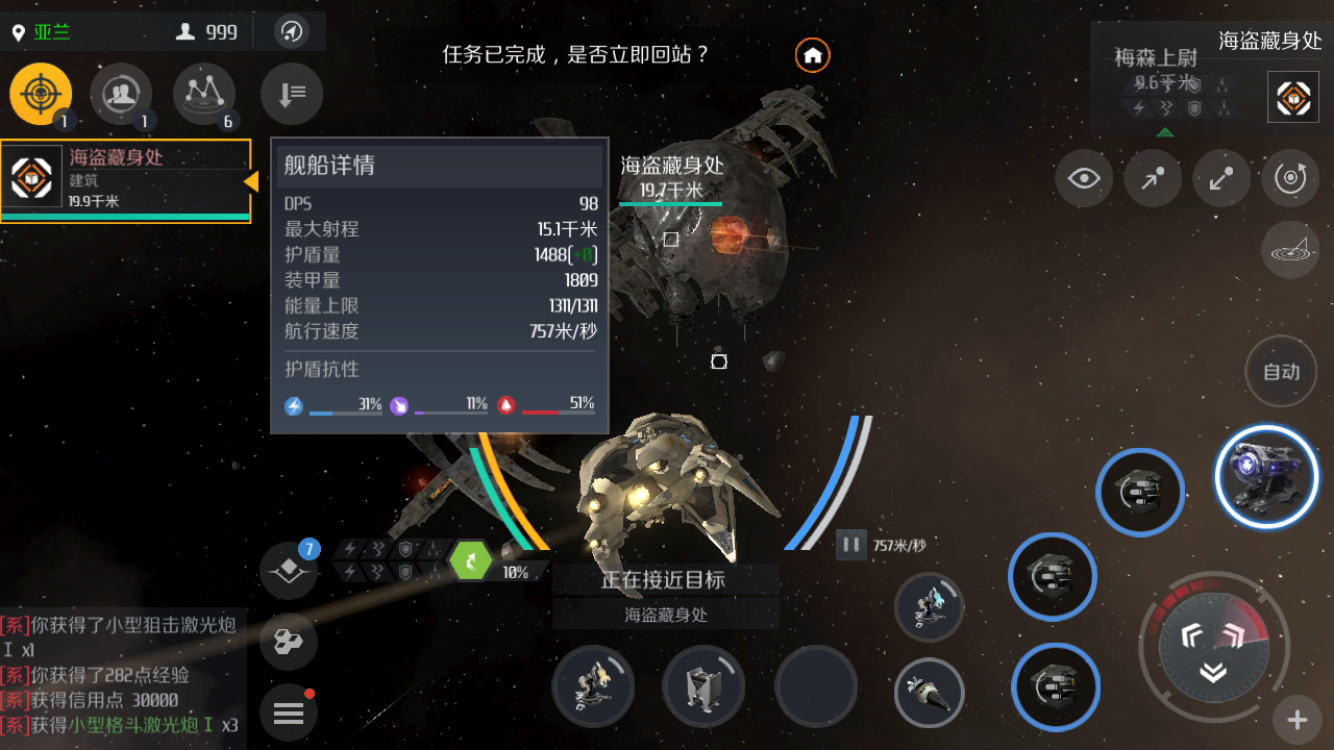Expand more modules with plus button

click(1297, 720)
